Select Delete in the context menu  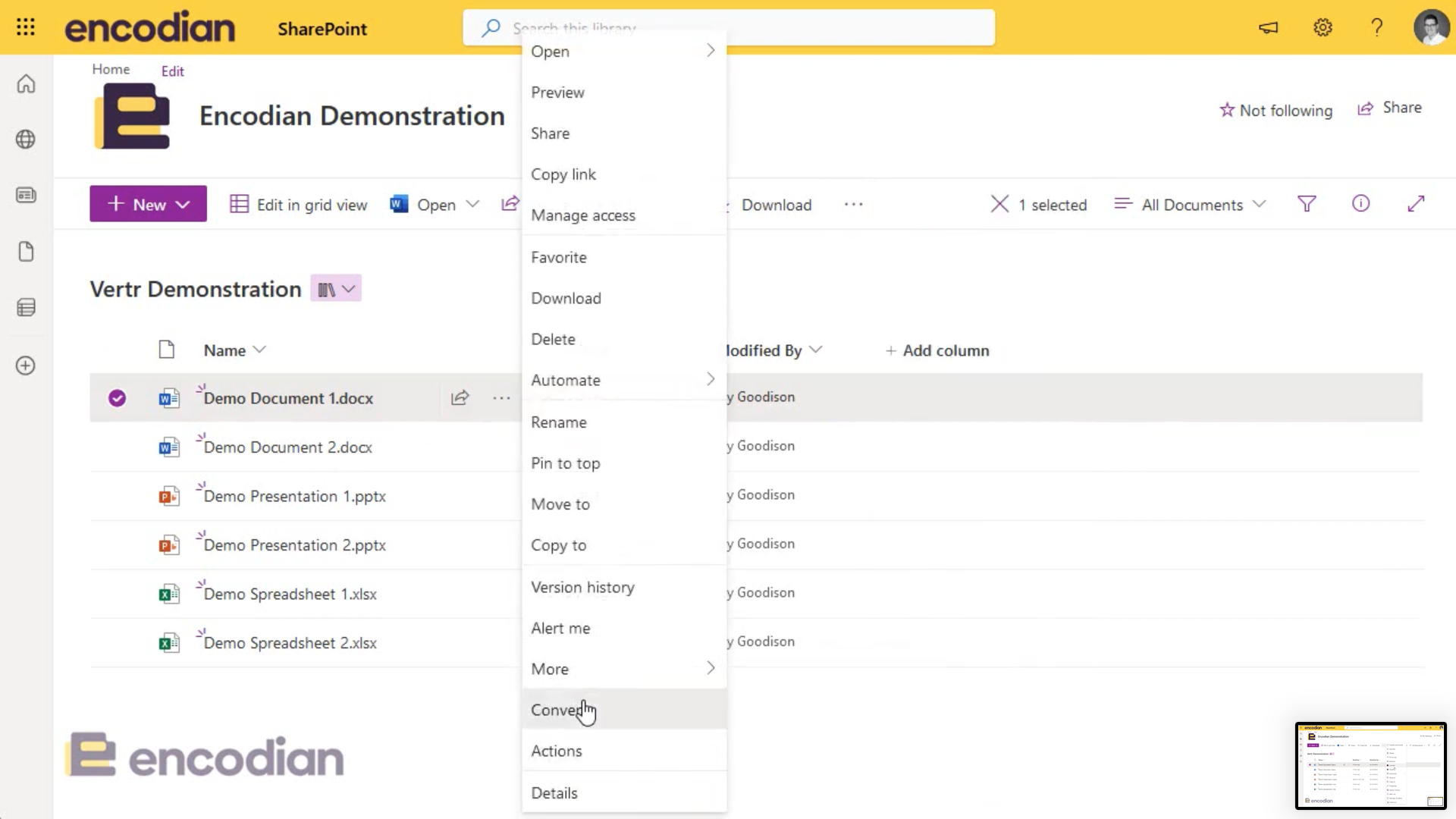coord(624,339)
